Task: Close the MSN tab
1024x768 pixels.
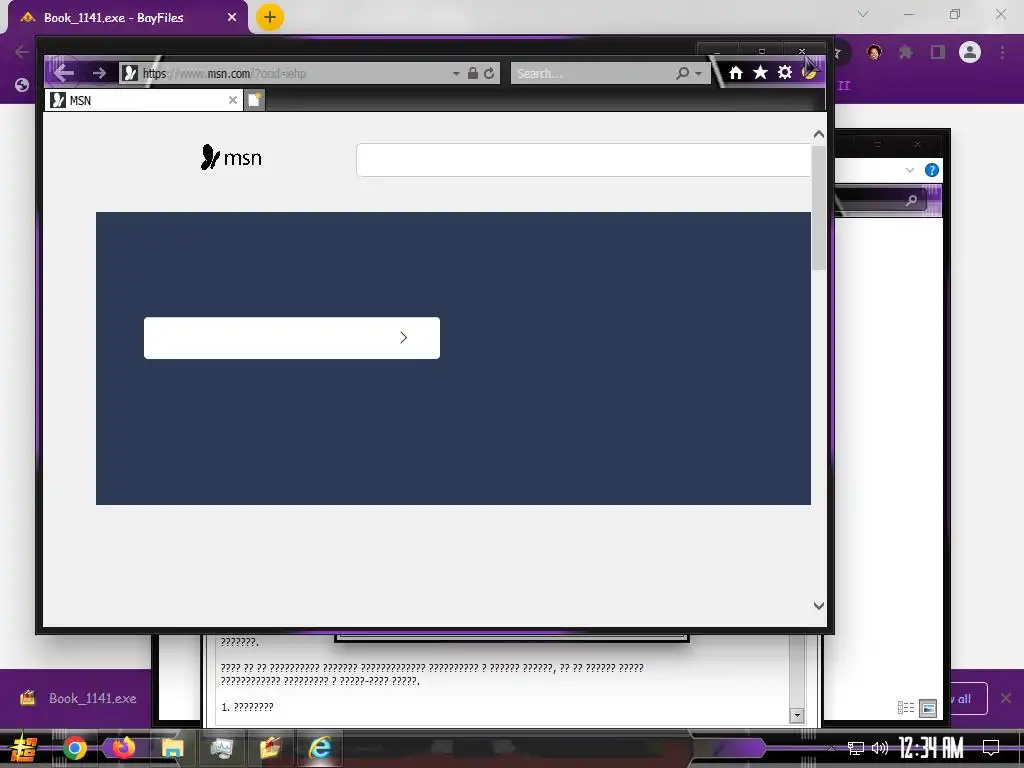Action: point(232,100)
